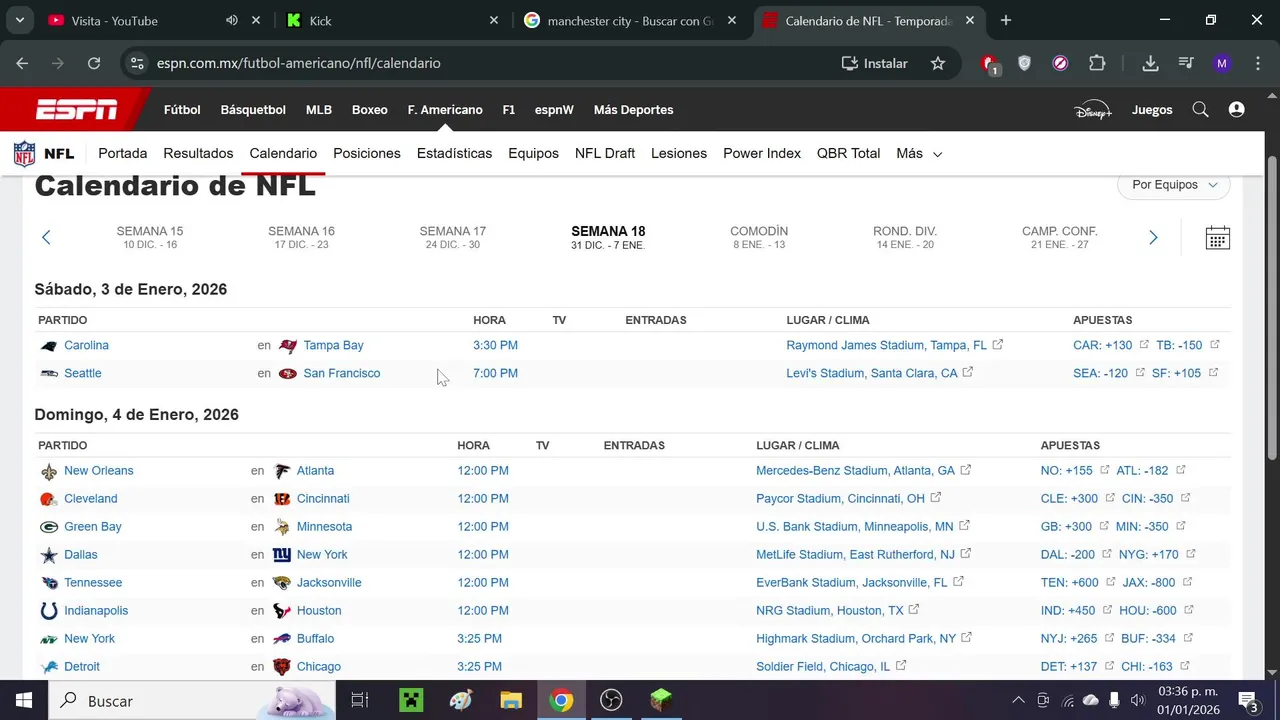Click the SEA: -120 betting odds
The height and width of the screenshot is (720, 1280).
[x=1100, y=373]
